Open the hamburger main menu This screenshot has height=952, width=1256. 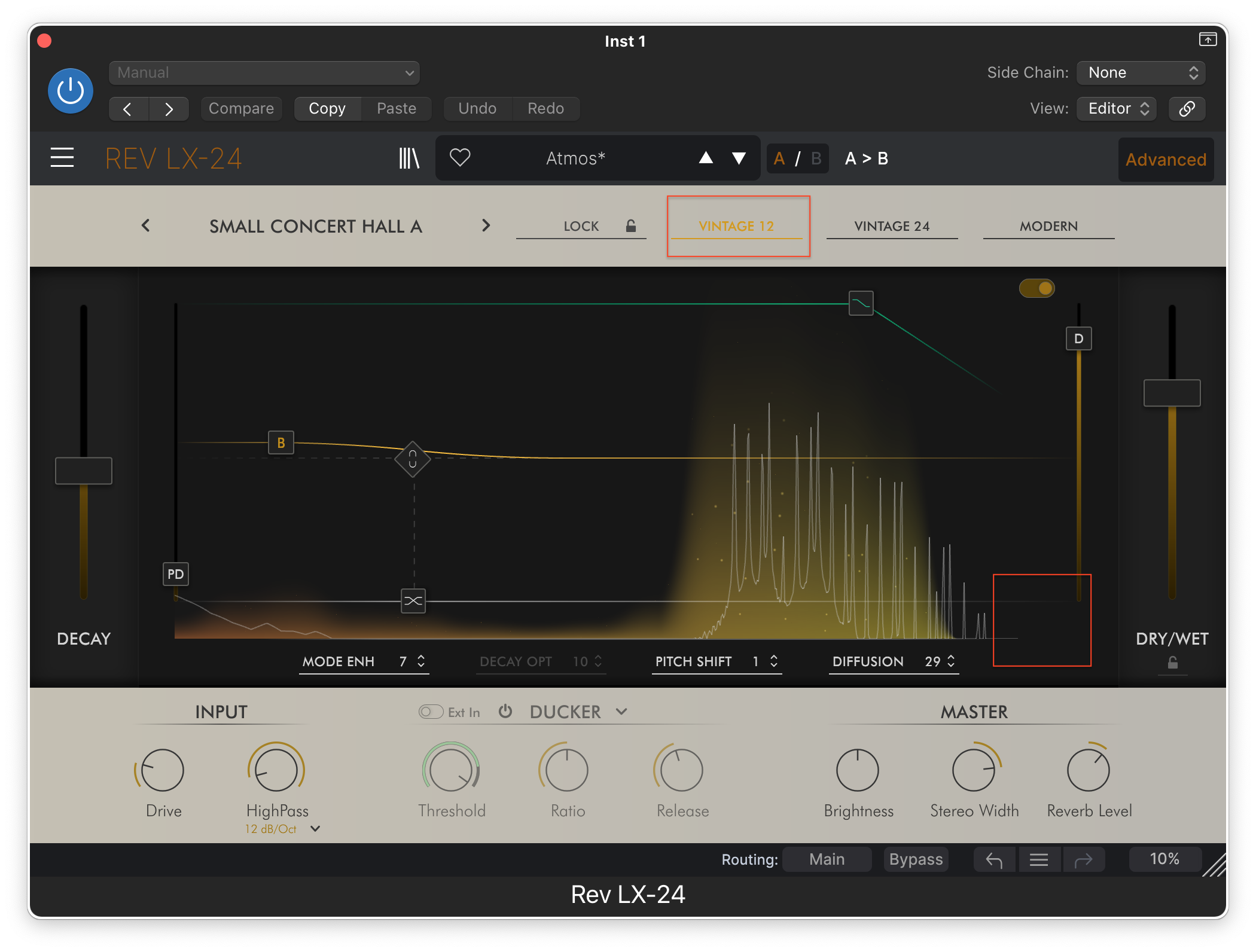[62, 158]
